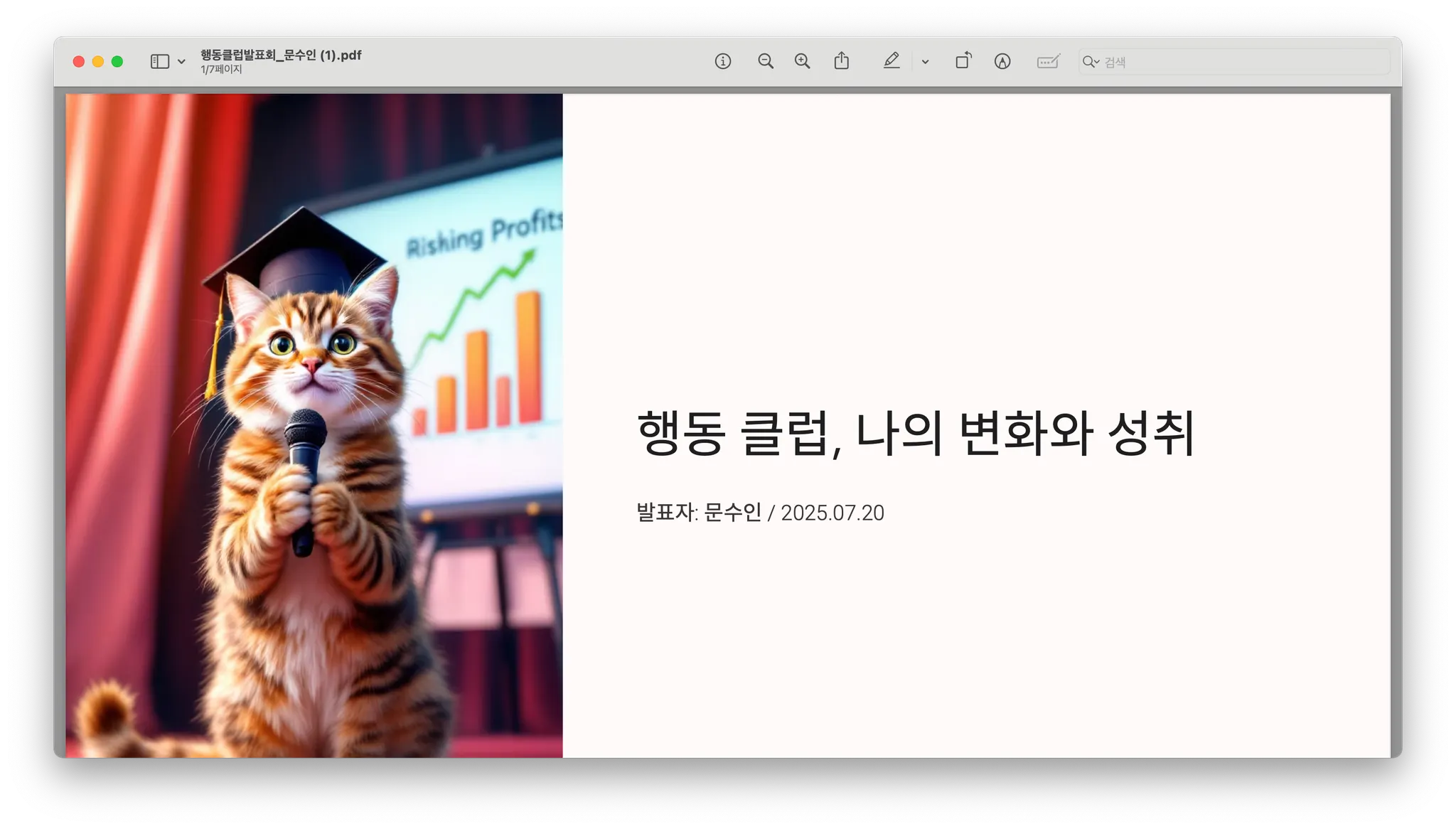Image resolution: width=1456 pixels, height=829 pixels.
Task: Open the highlight color dropdown arrow
Action: coord(925,62)
